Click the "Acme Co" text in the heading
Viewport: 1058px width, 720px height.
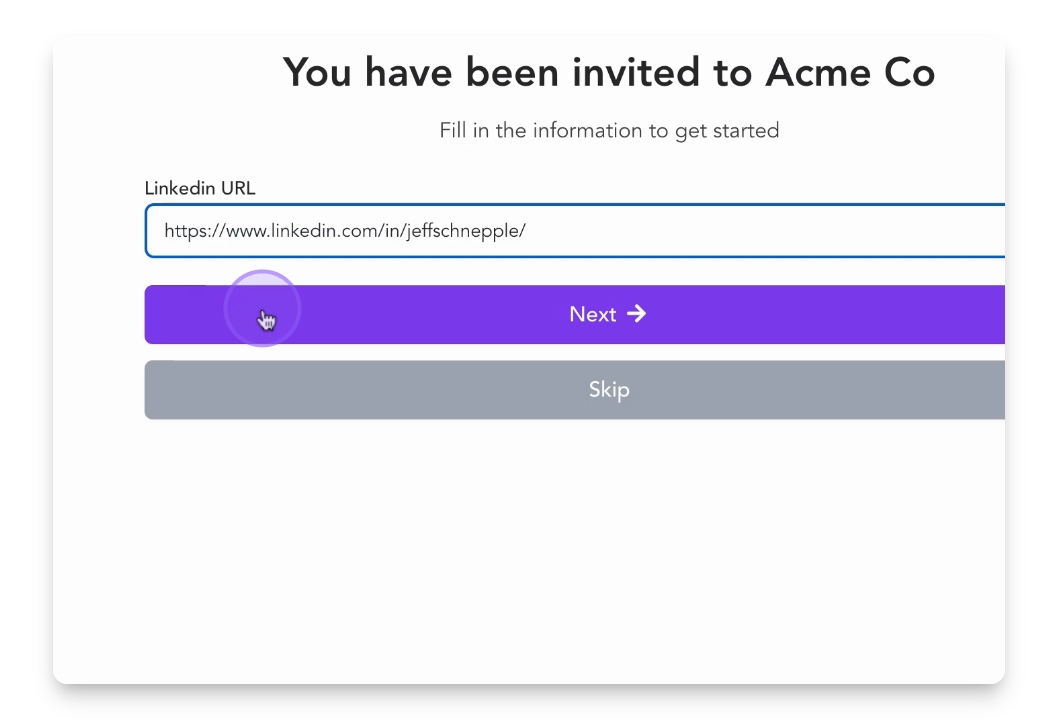click(x=849, y=73)
